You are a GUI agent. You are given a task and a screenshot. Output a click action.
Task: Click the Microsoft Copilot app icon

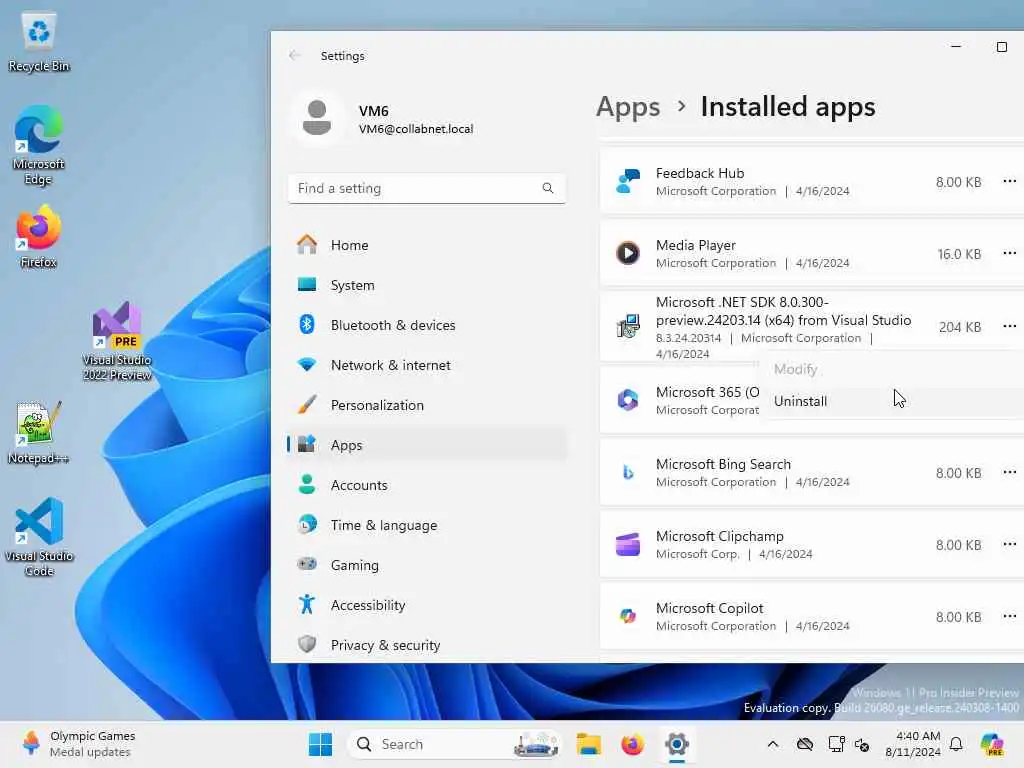[x=628, y=616]
